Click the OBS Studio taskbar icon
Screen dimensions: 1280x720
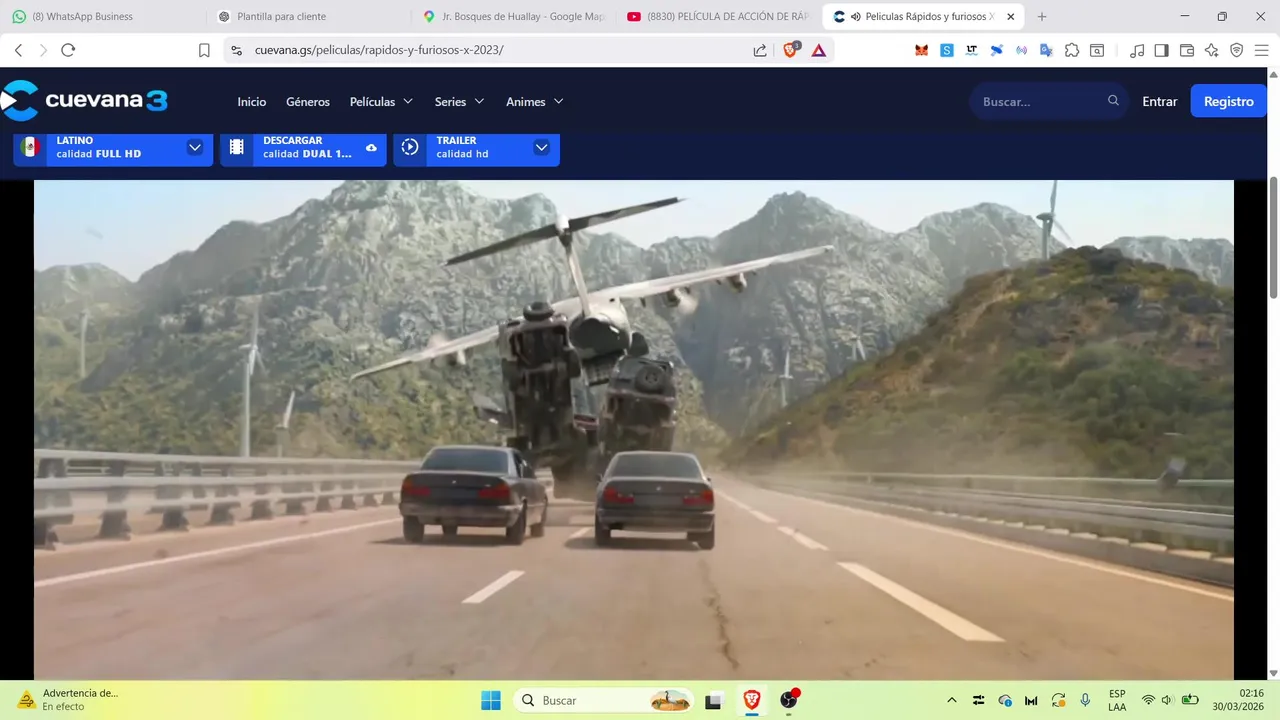tap(789, 700)
